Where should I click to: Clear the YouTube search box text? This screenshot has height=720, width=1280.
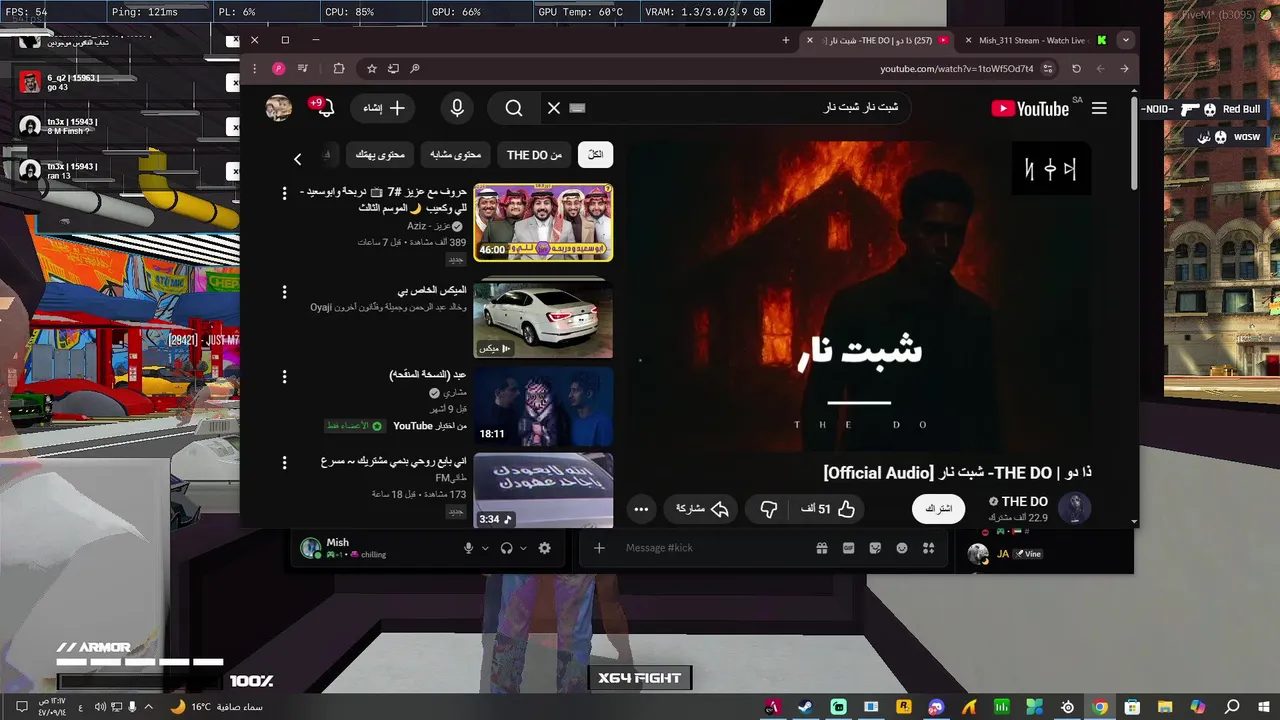[x=553, y=108]
